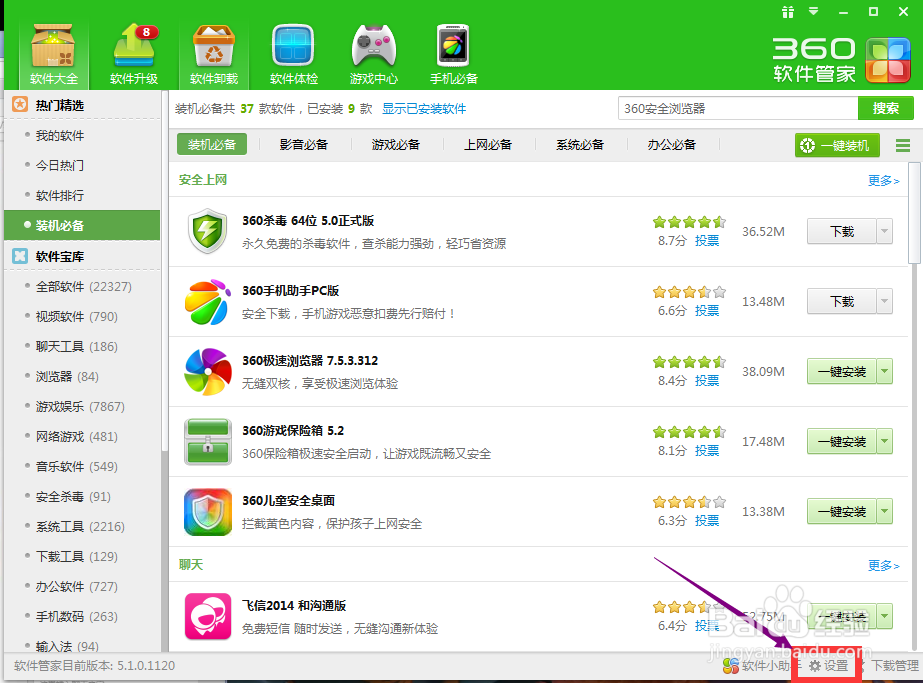This screenshot has height=683, width=923.
Task: Click the green 一键装机 button
Action: coord(837,145)
